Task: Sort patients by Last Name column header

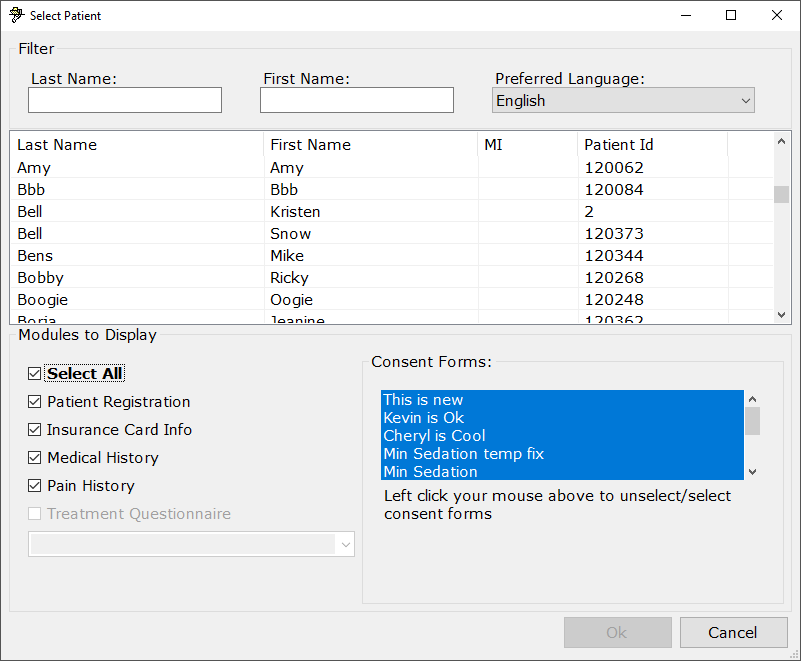Action: (137, 145)
